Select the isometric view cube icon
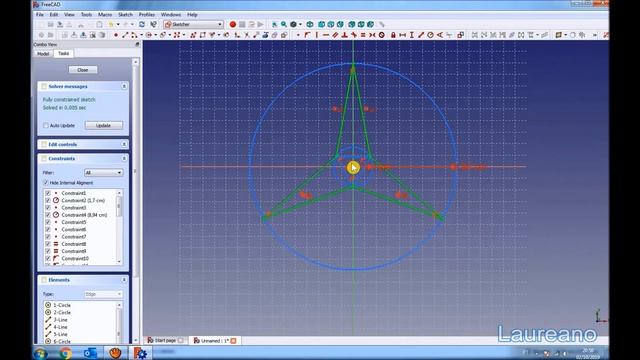640x360 pixels. click(x=310, y=24)
